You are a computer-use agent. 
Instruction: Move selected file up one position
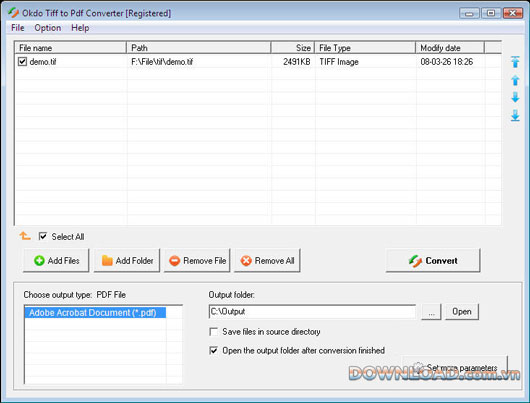pyautogui.click(x=515, y=80)
